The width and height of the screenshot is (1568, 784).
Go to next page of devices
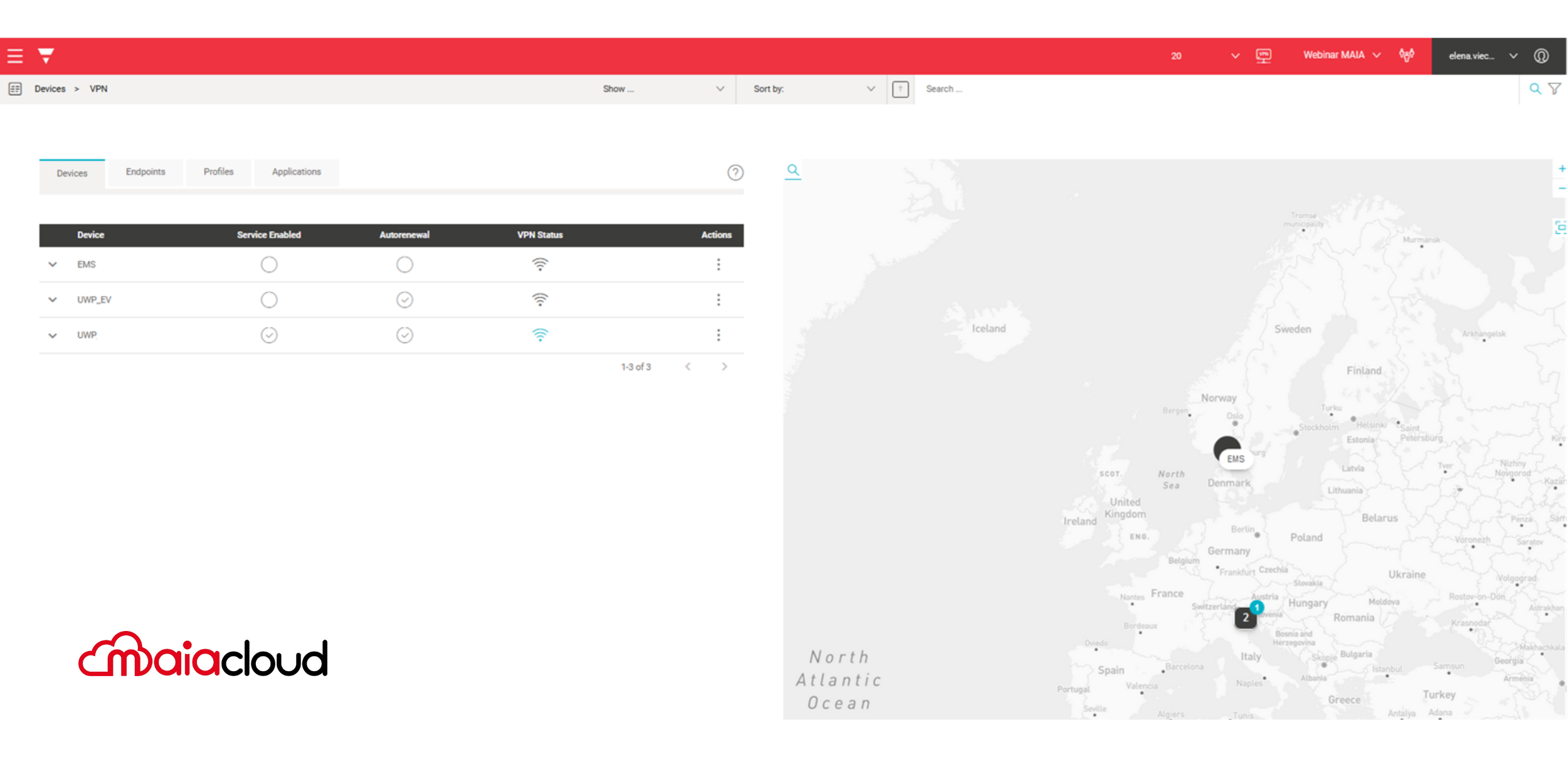[724, 367]
